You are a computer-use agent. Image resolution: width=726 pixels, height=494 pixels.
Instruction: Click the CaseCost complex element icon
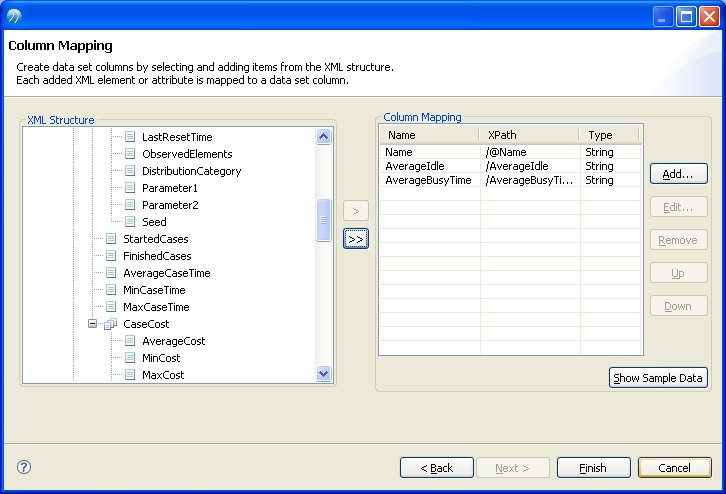111,324
